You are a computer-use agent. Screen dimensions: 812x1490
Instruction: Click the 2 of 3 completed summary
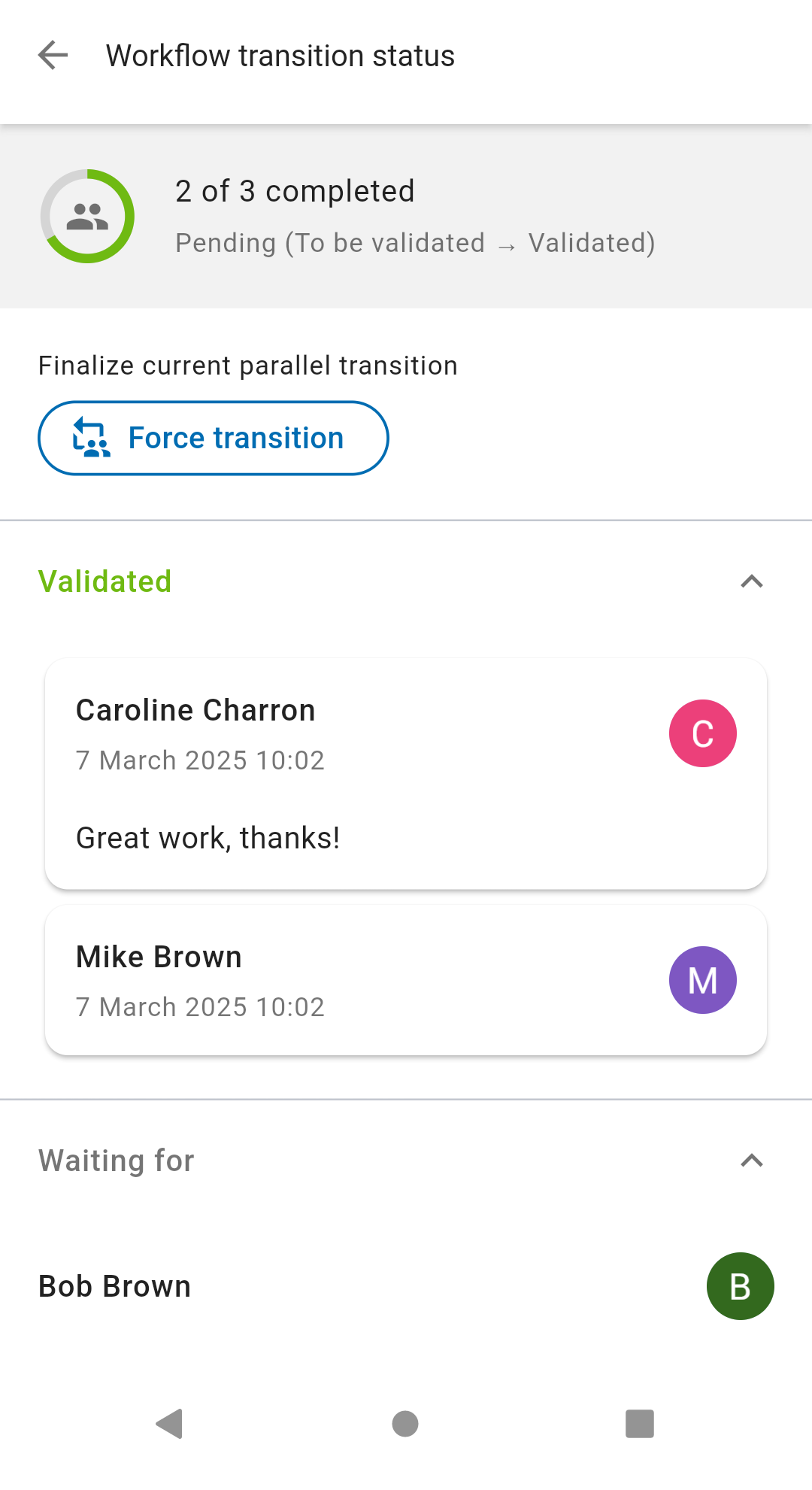295,191
